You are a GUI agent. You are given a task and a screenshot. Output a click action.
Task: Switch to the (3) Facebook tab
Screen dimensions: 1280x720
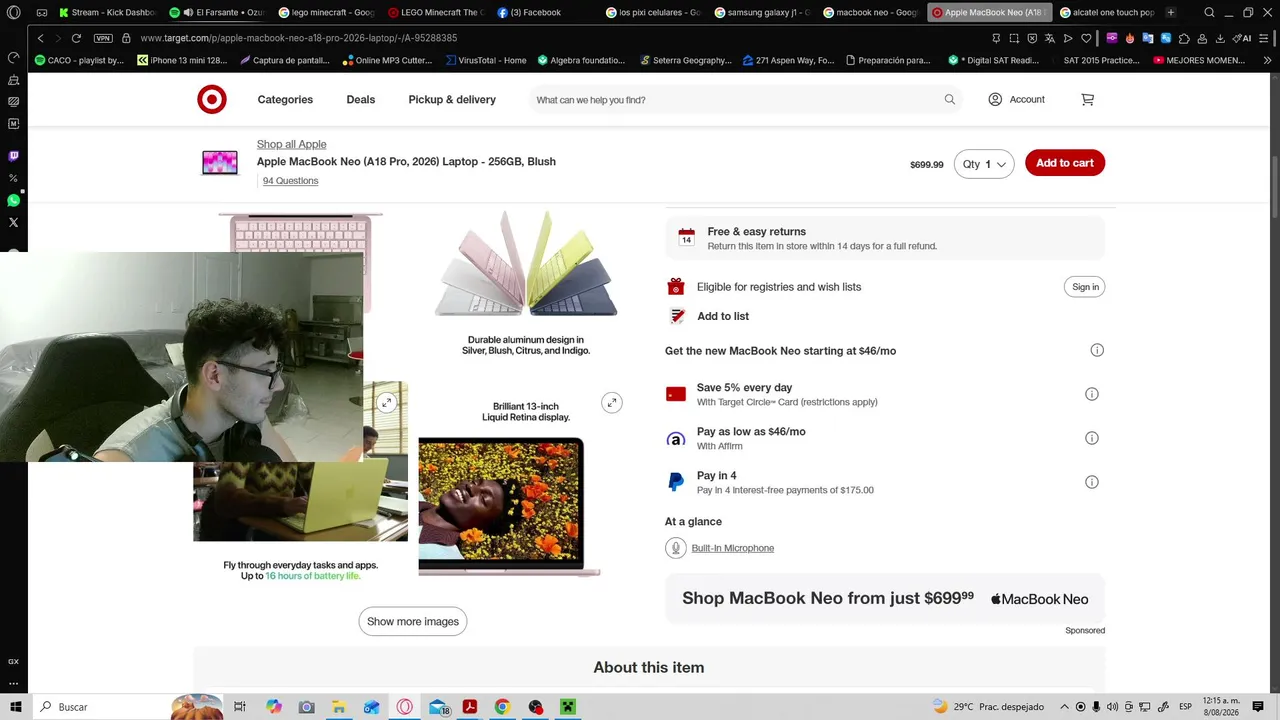pos(542,12)
